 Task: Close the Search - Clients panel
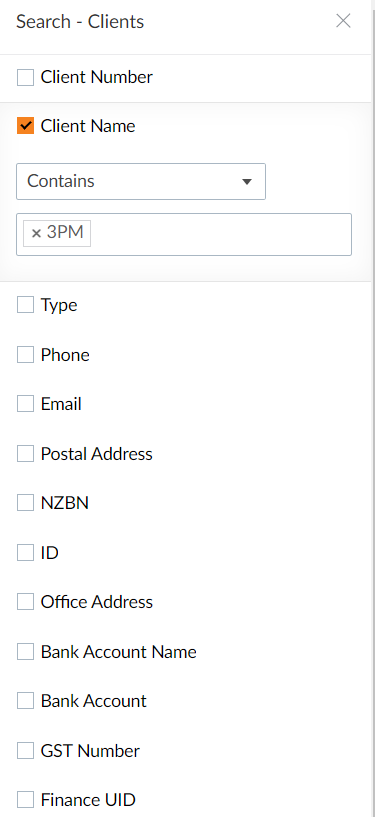pos(343,21)
